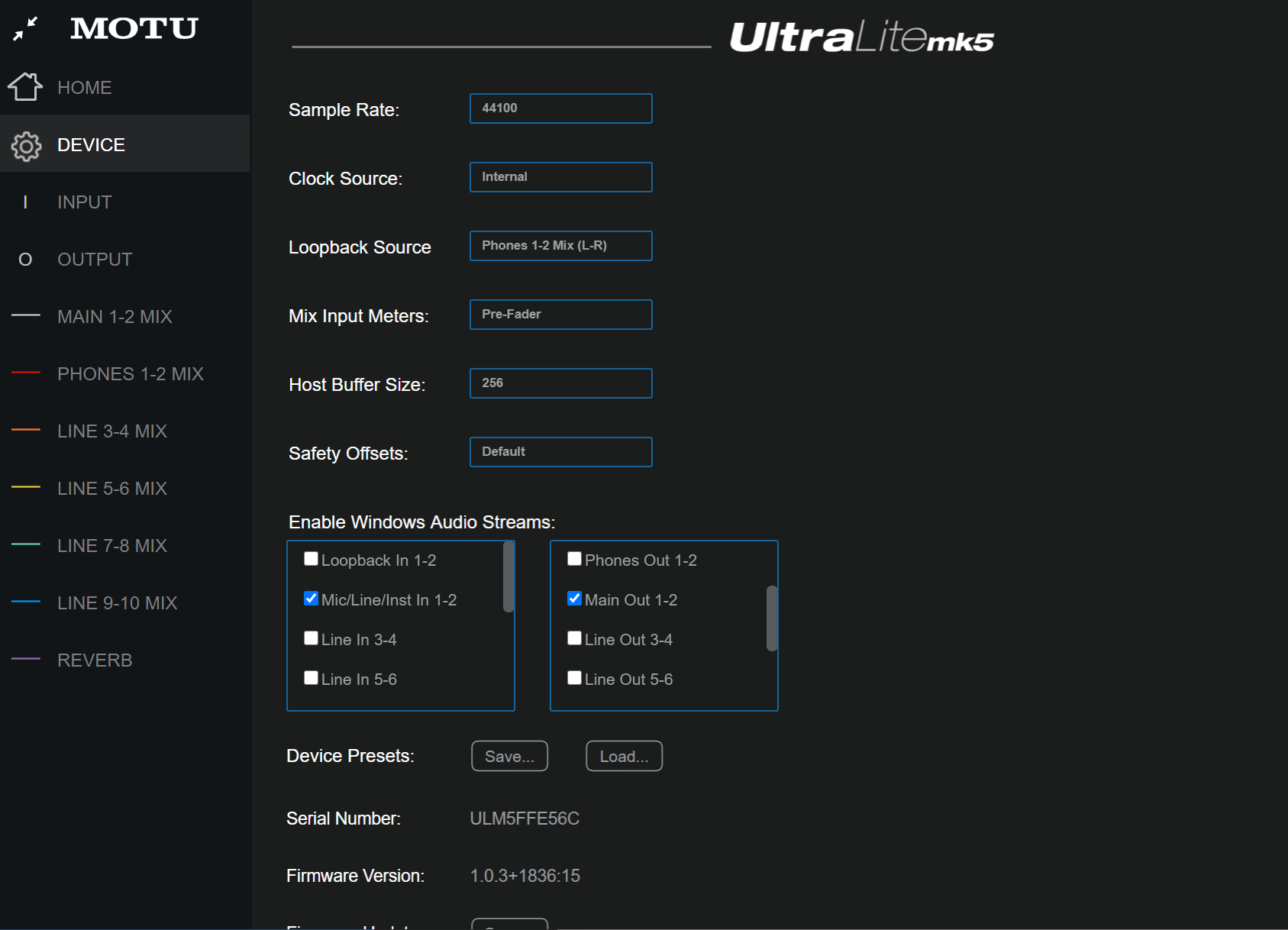Enable Line In 3-4 stream
1288x930 pixels.
click(x=311, y=638)
